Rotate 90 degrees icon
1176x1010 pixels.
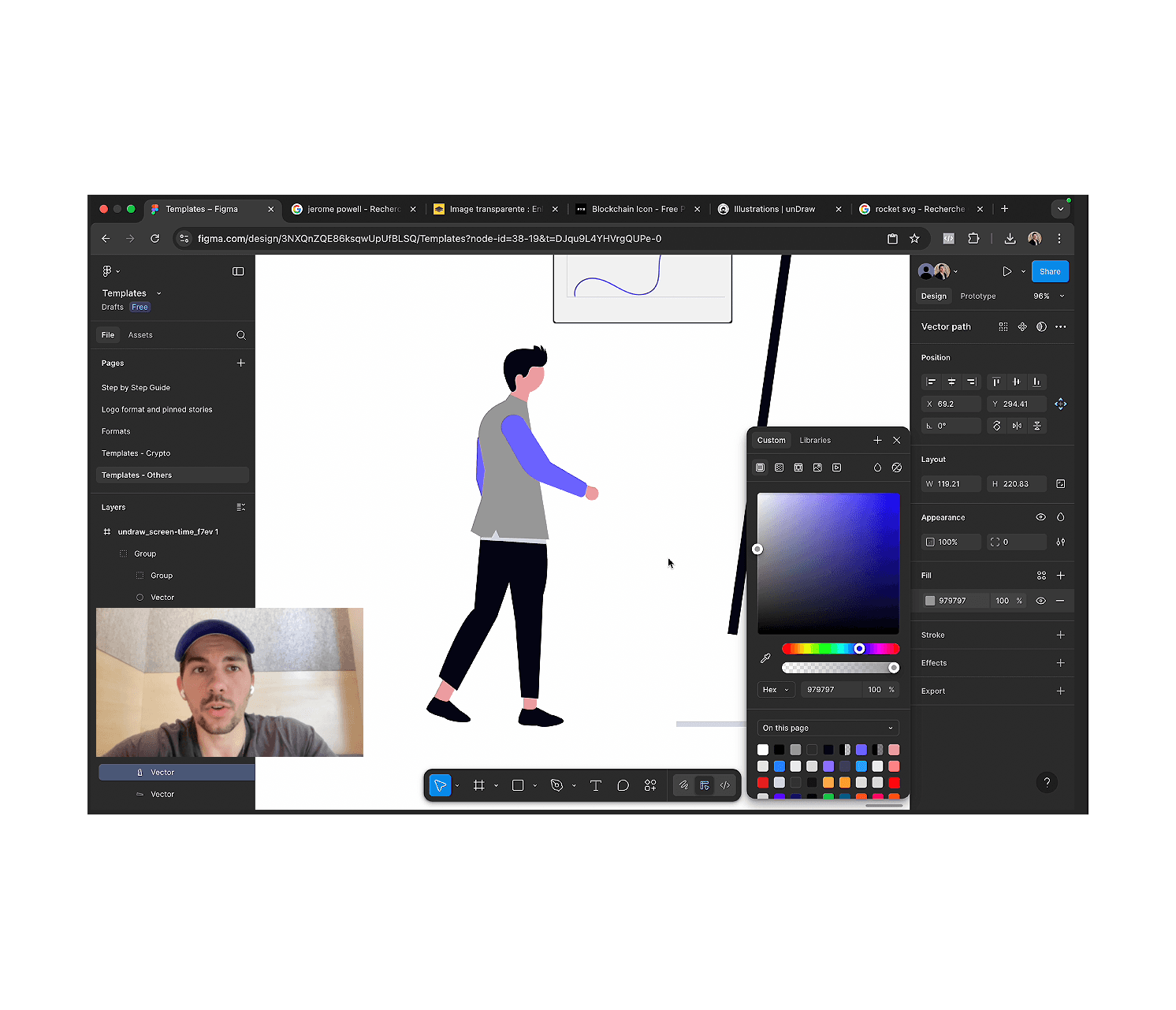[997, 426]
